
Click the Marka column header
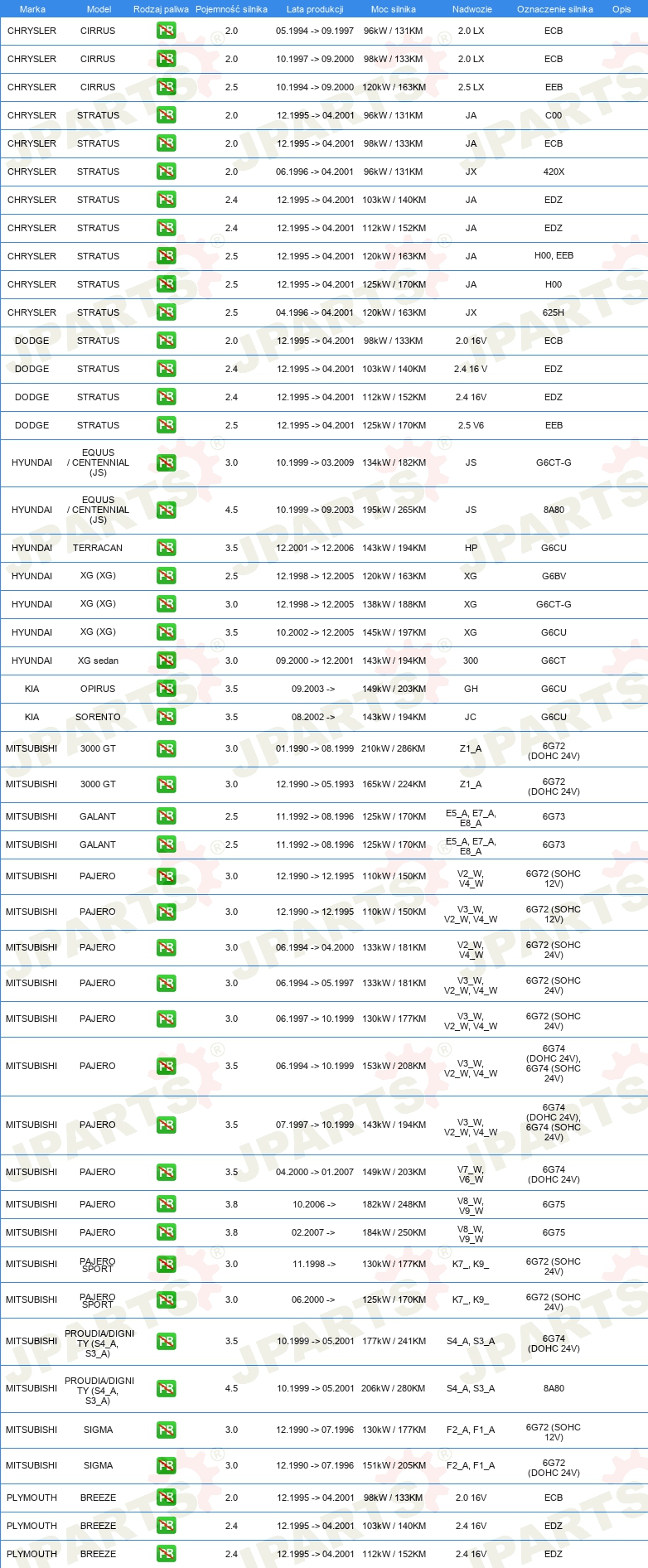tap(32, 9)
